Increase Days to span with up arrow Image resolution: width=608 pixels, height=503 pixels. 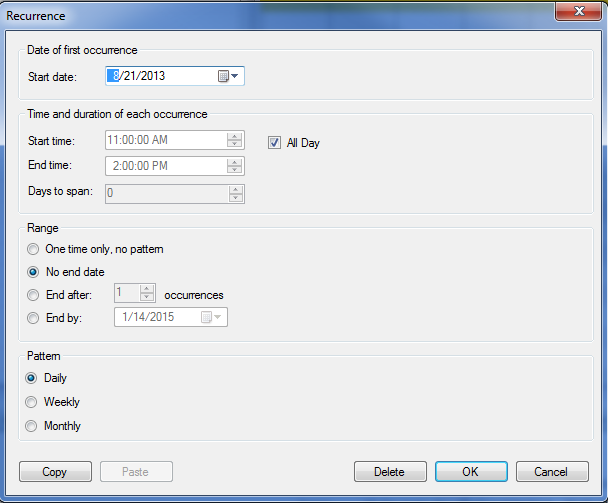click(236, 190)
